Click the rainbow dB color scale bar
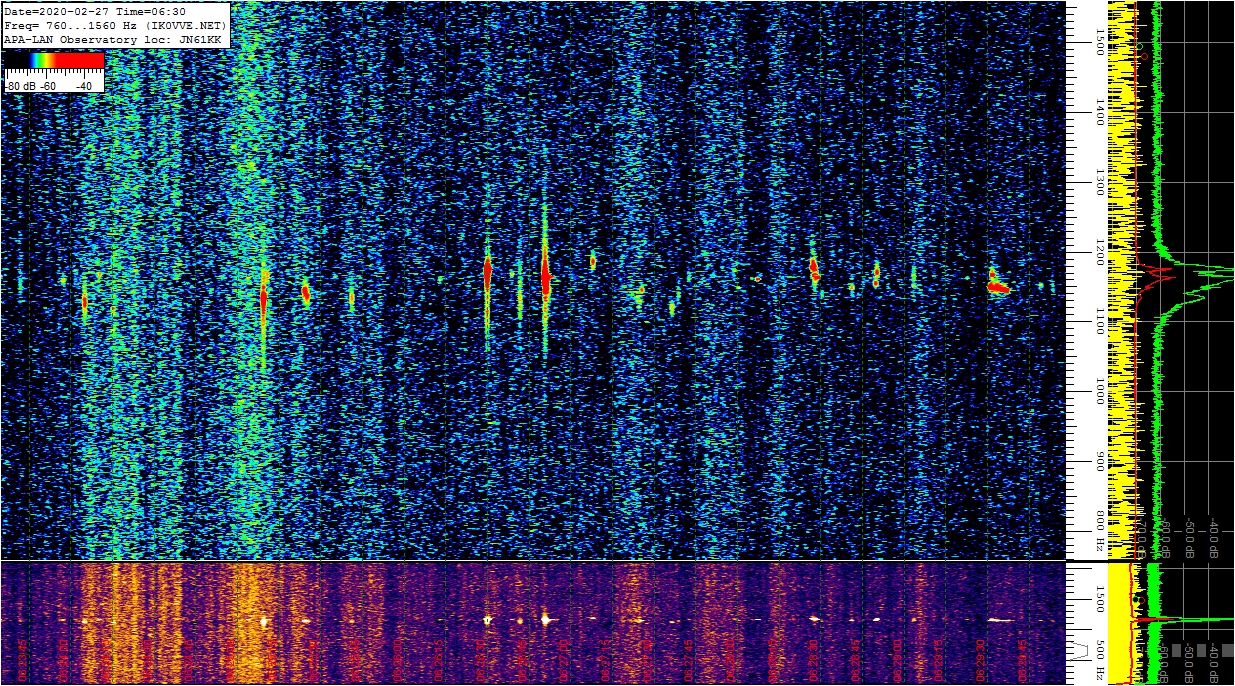Viewport: 1235px width, 686px height. [x=54, y=61]
